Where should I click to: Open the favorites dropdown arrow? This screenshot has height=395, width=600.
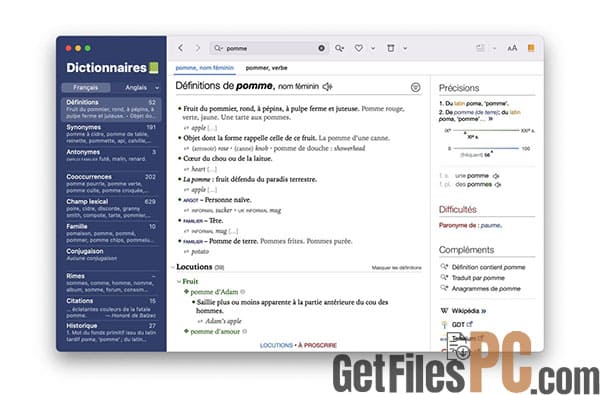373,48
